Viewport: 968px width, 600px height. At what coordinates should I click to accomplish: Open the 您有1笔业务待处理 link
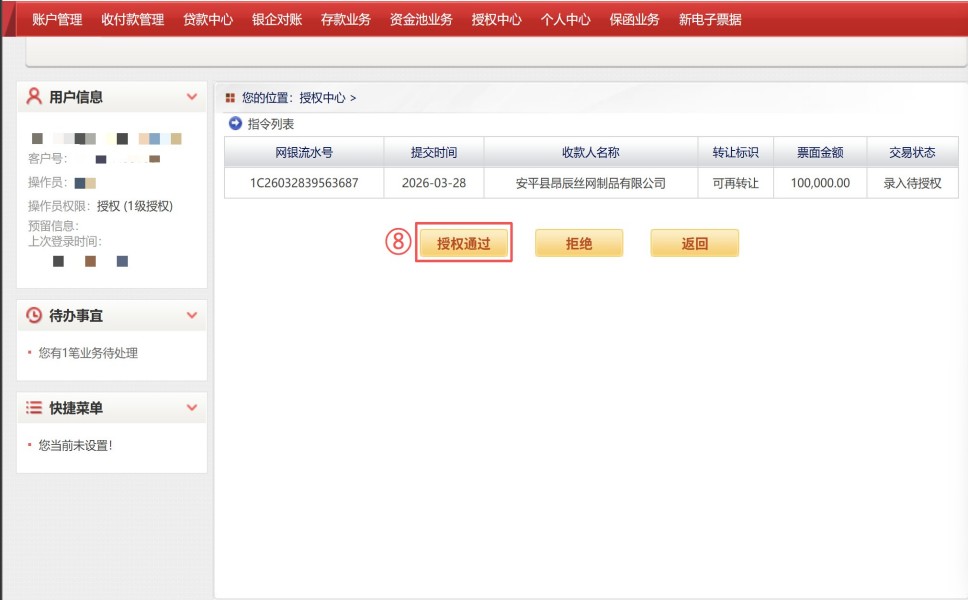[88, 353]
